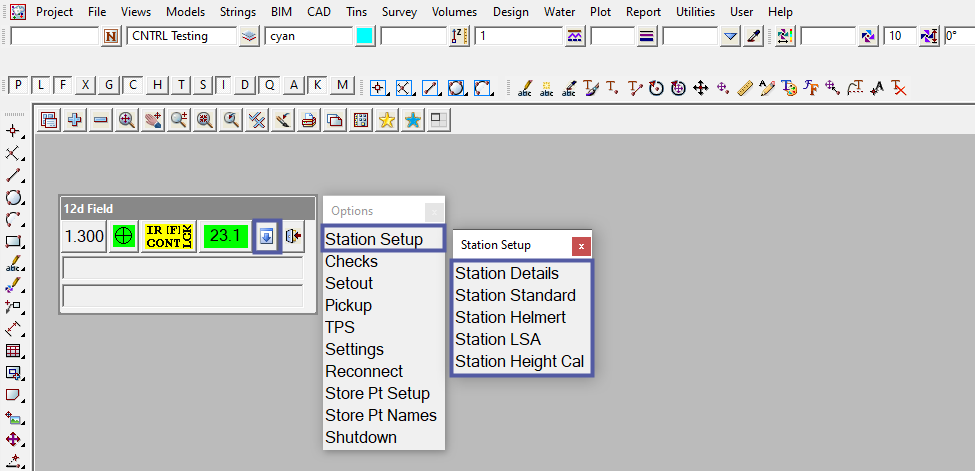Click the model layers icon beside CNTRL Testing
The height and width of the screenshot is (471, 975).
249,36
